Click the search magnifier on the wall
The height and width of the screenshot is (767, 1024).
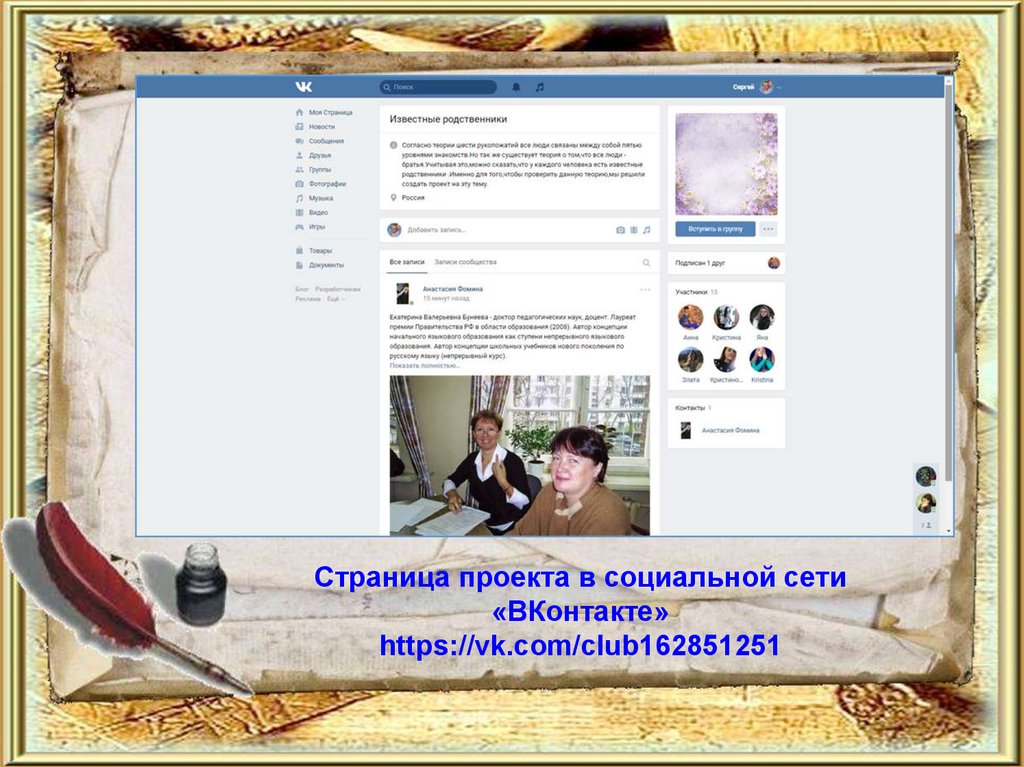647,262
